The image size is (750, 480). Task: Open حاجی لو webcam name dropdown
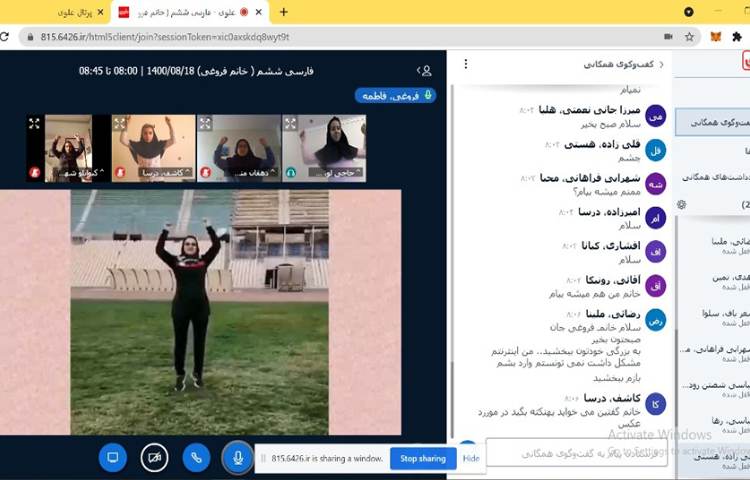pos(336,173)
